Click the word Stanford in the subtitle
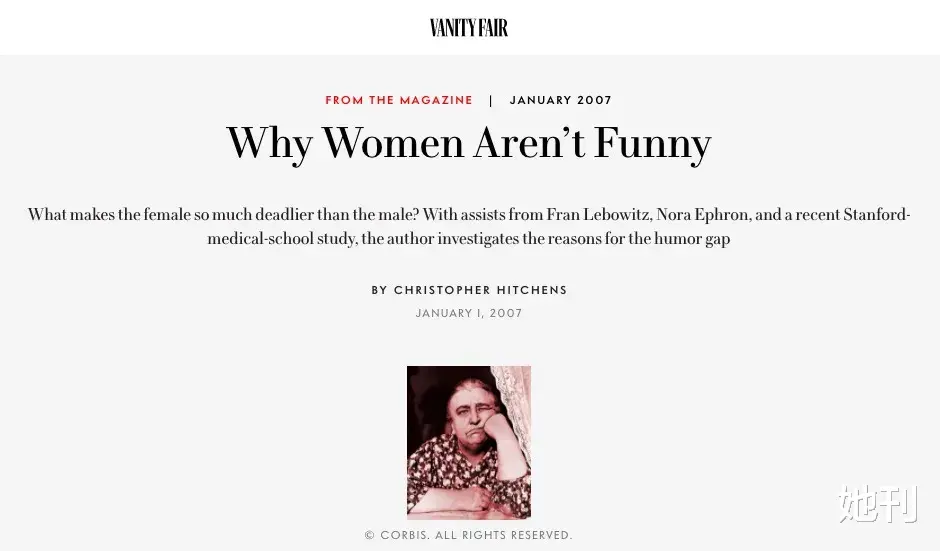Screen dimensions: 940x551 [876, 215]
